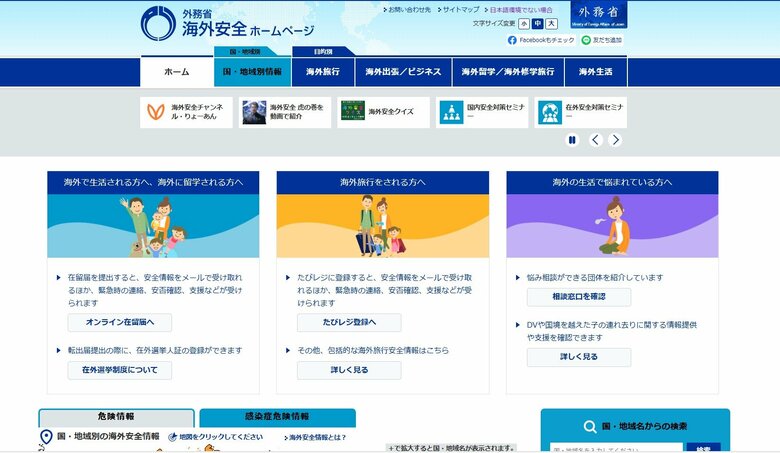Open 海外旅行 menu item

323,72
